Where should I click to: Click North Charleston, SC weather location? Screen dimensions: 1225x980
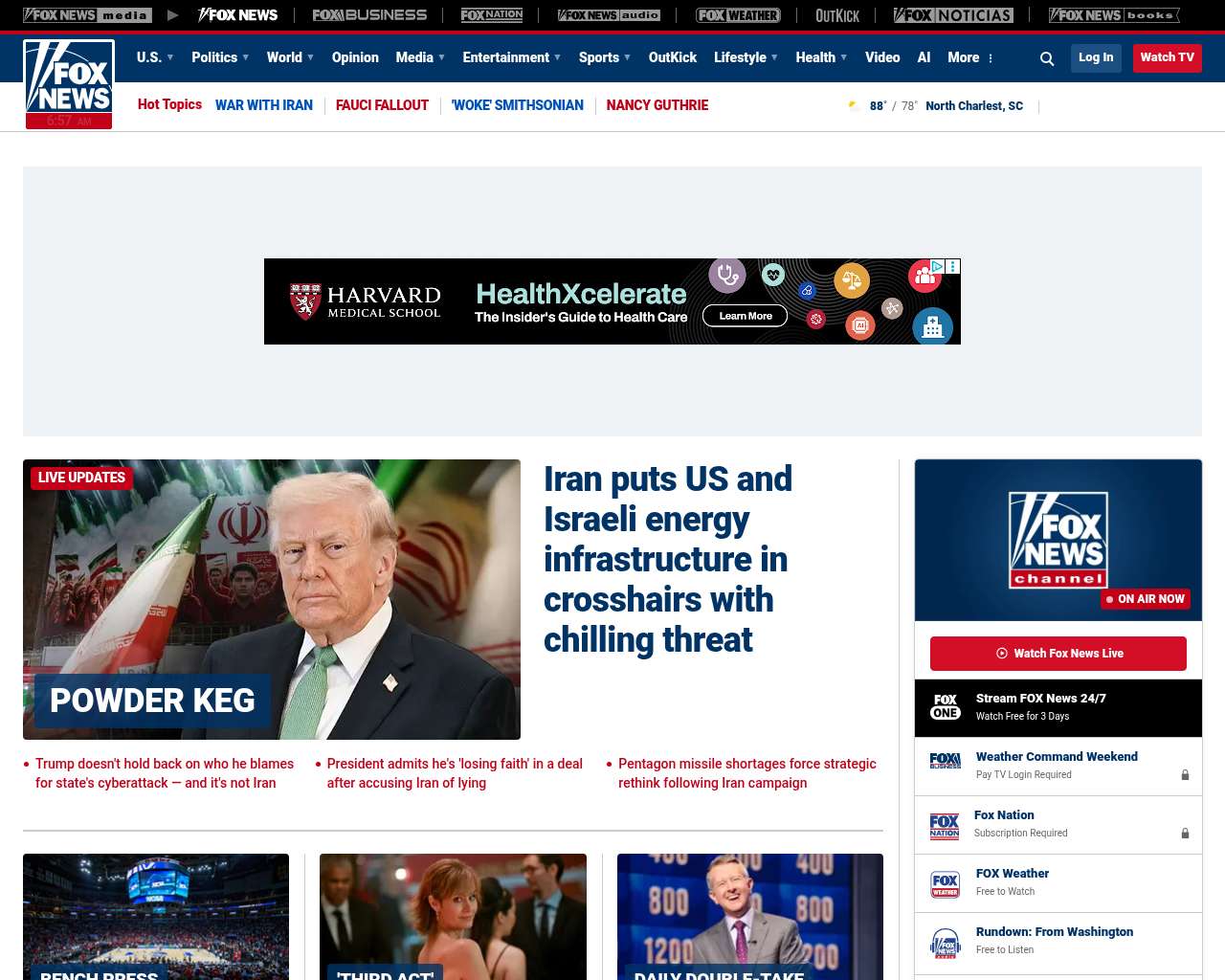pyautogui.click(x=974, y=106)
